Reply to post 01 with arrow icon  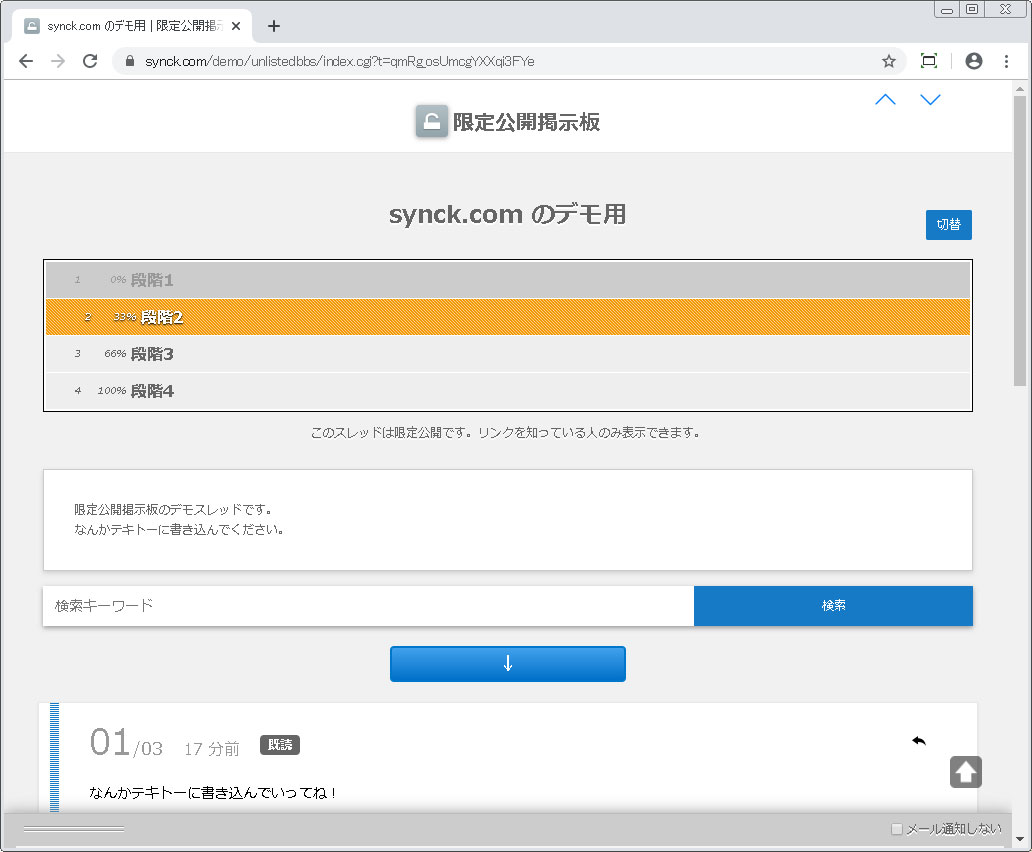(919, 741)
